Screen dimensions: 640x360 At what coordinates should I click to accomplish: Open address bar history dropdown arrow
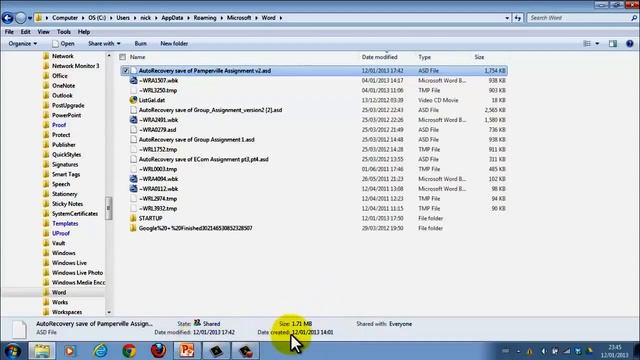pyautogui.click(x=507, y=18)
